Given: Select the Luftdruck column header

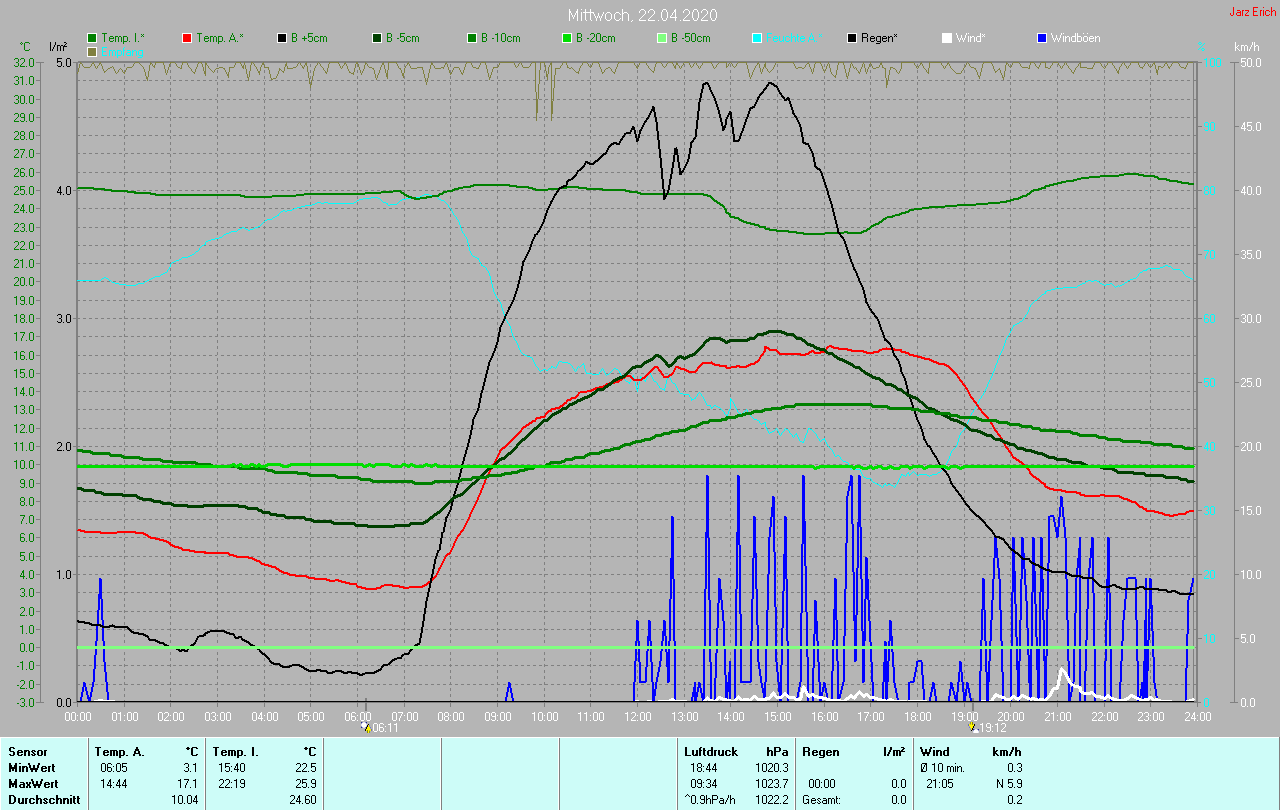Looking at the screenshot, I should [x=710, y=751].
